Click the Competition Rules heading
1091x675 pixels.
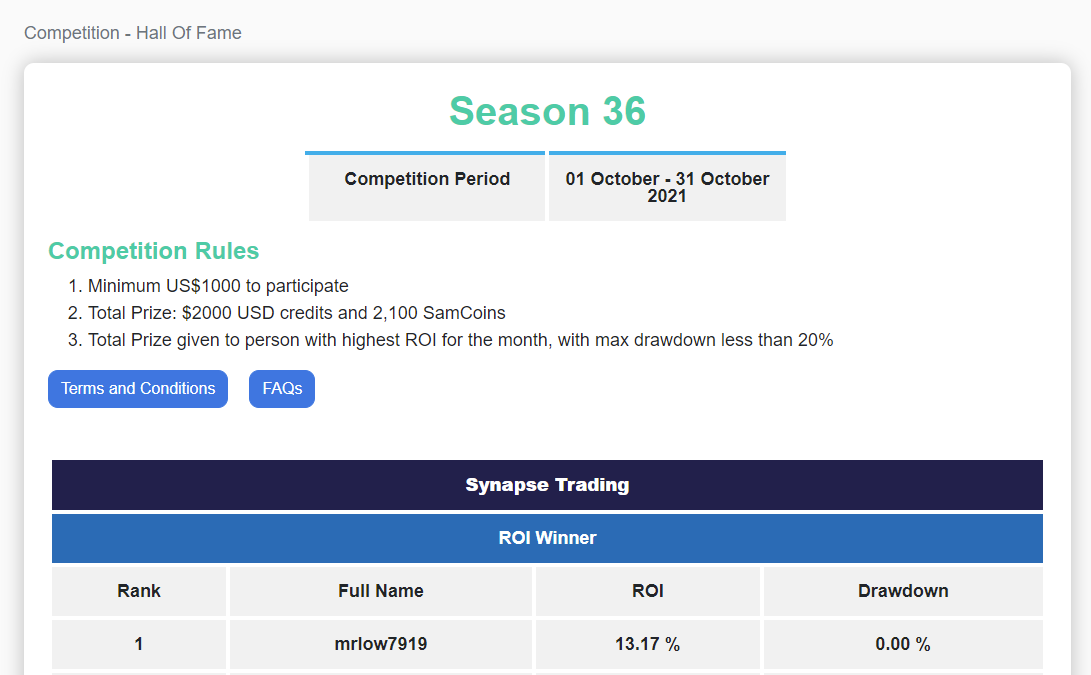coord(153,251)
